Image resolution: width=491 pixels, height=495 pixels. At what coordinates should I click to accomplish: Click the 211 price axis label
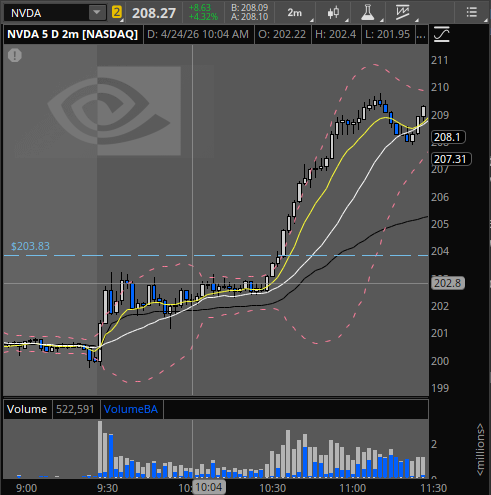click(440, 61)
